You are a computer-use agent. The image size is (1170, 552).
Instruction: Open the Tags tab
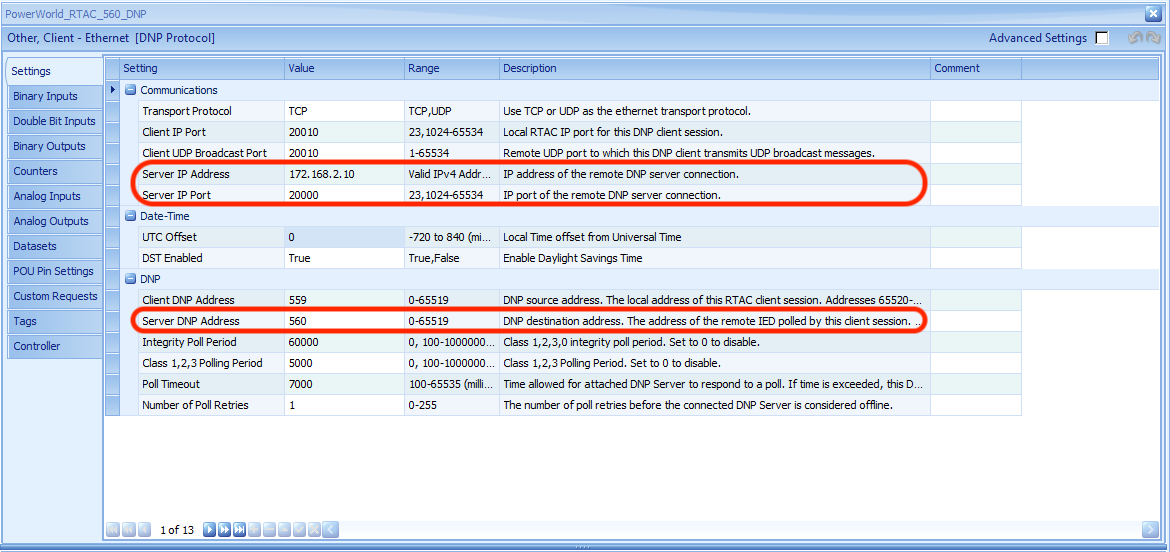pyautogui.click(x=55, y=322)
